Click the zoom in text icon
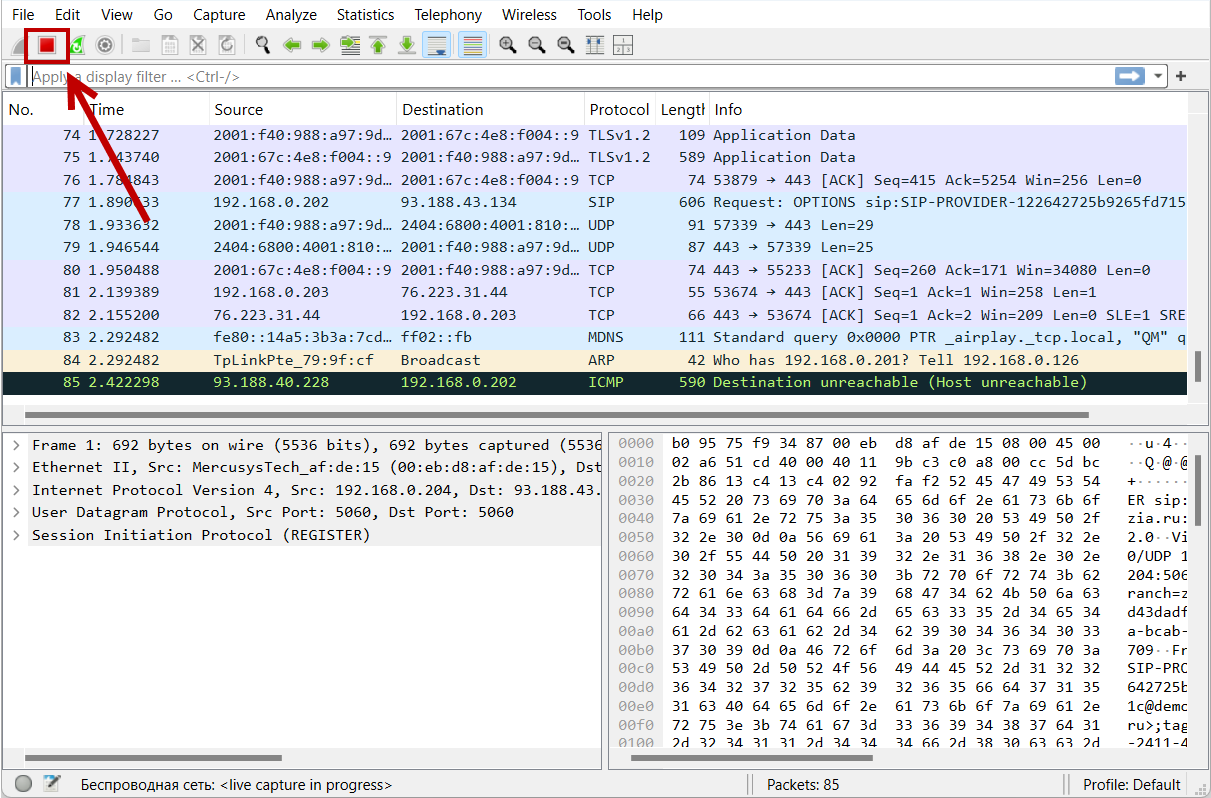Screen dimensions: 1211x798 (x=508, y=45)
